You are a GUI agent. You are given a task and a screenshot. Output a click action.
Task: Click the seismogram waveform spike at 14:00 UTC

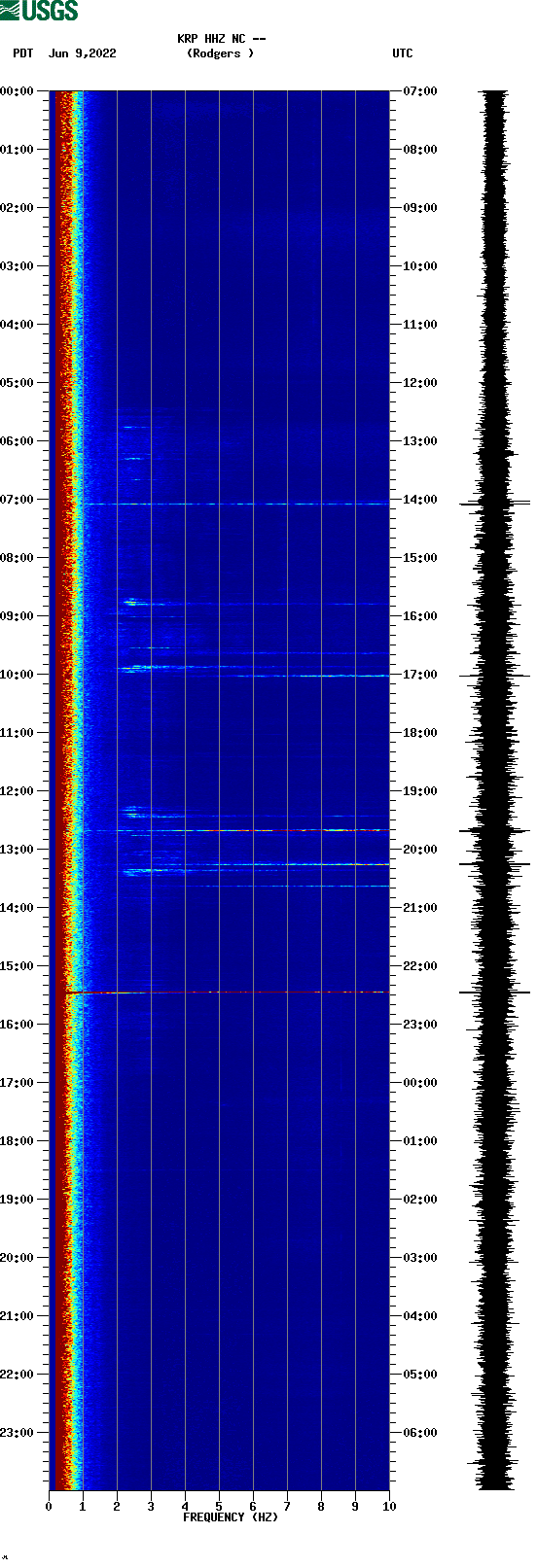click(x=495, y=503)
